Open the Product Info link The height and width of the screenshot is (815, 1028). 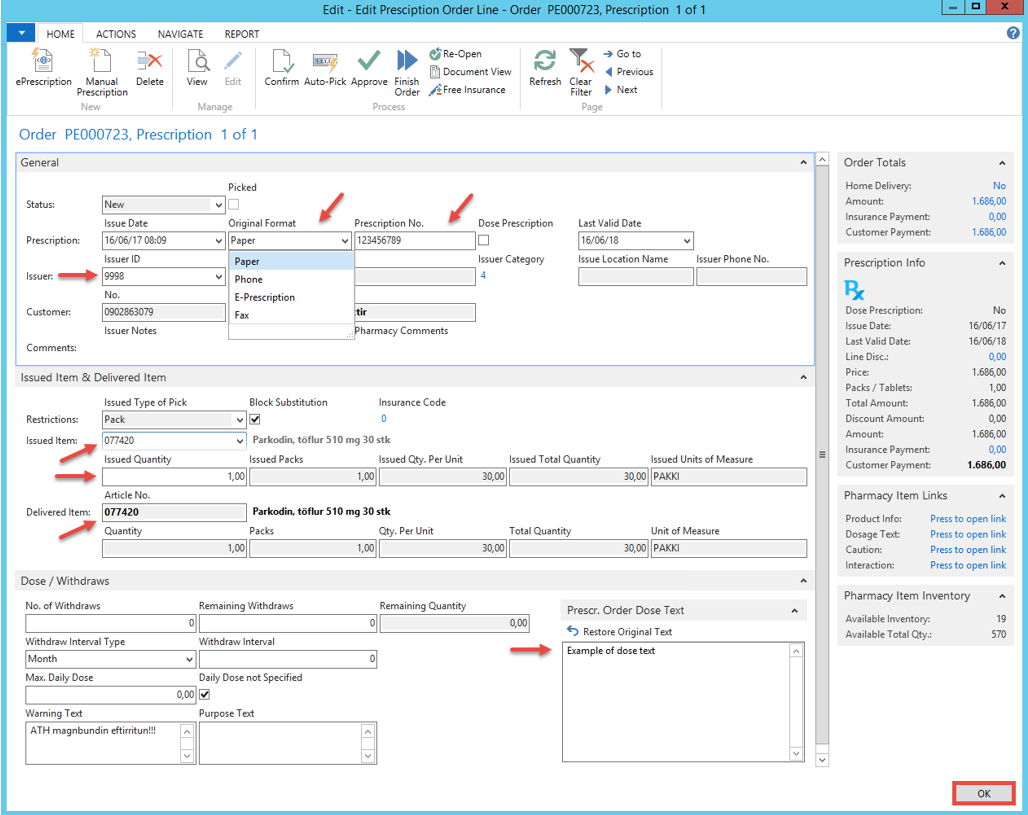(967, 519)
